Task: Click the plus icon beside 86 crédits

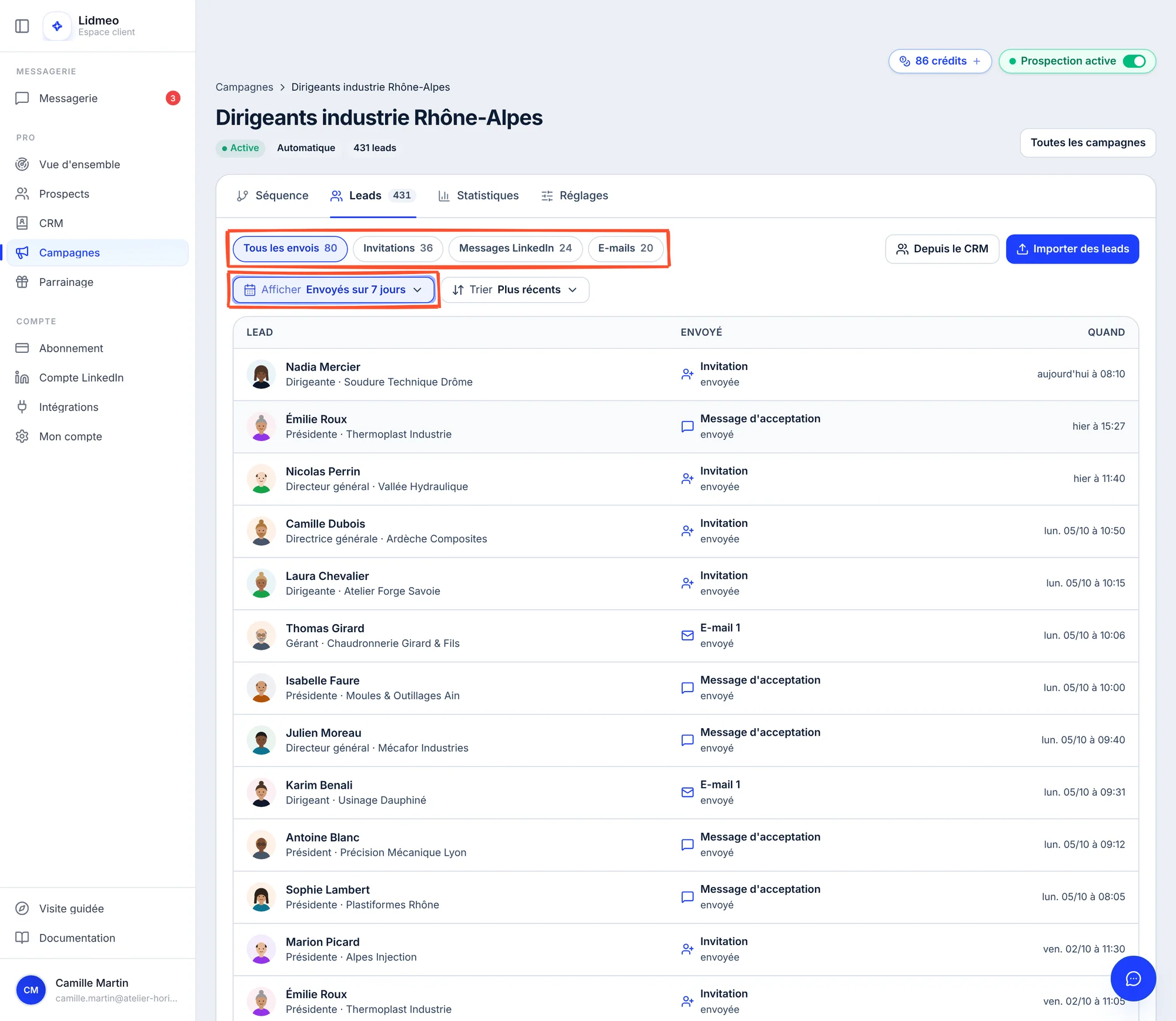Action: 977,61
